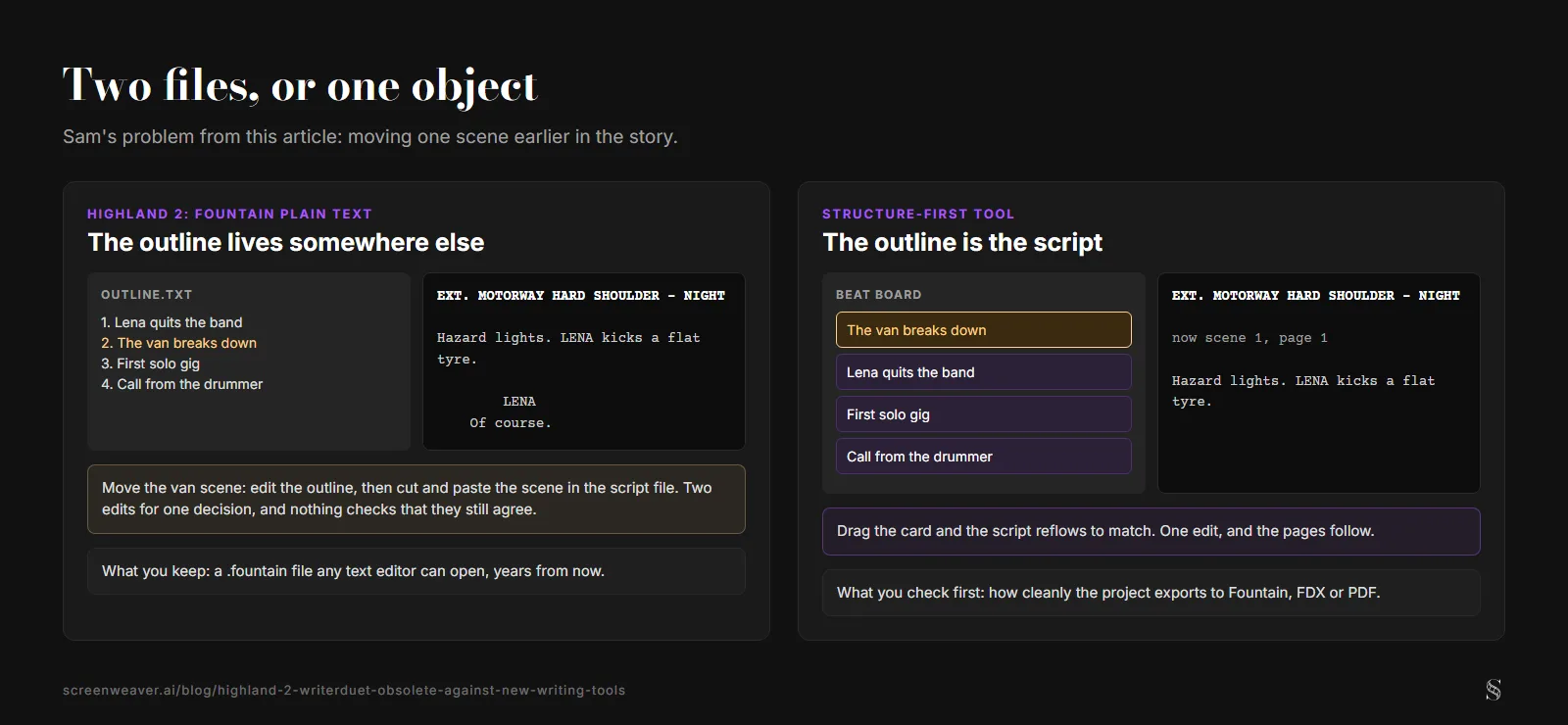
Task: Open the screenweaver.ai blog URL text
Action: point(344,690)
